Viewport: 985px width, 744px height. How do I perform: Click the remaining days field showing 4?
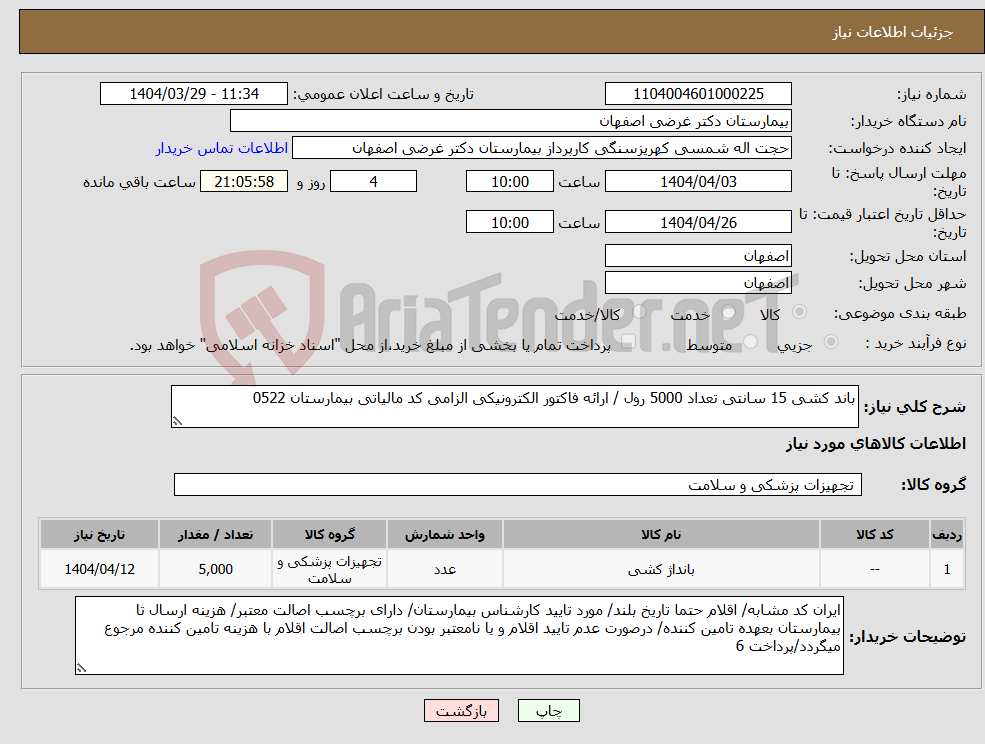click(x=373, y=182)
